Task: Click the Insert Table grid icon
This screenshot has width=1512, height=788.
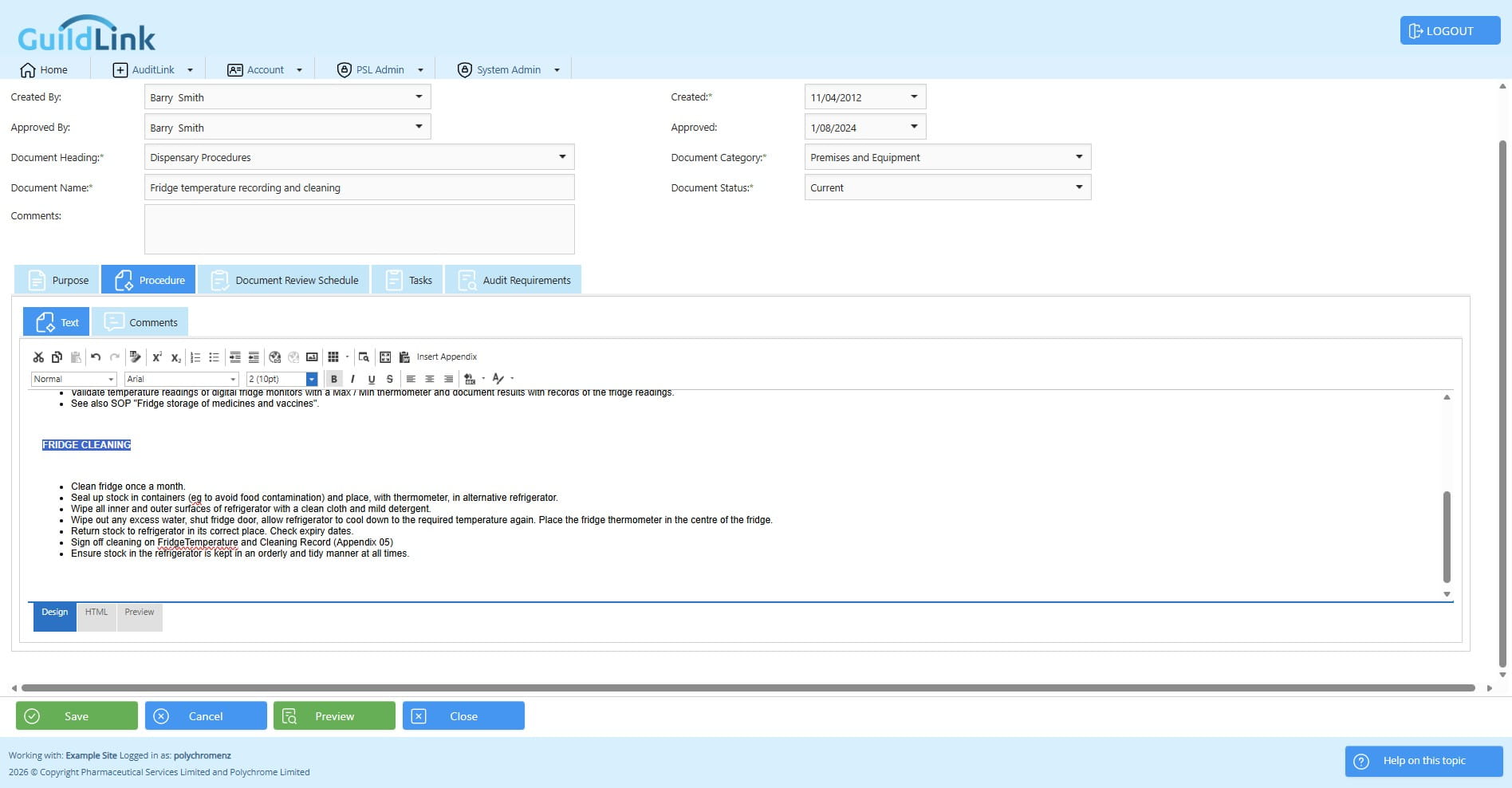Action: (333, 357)
